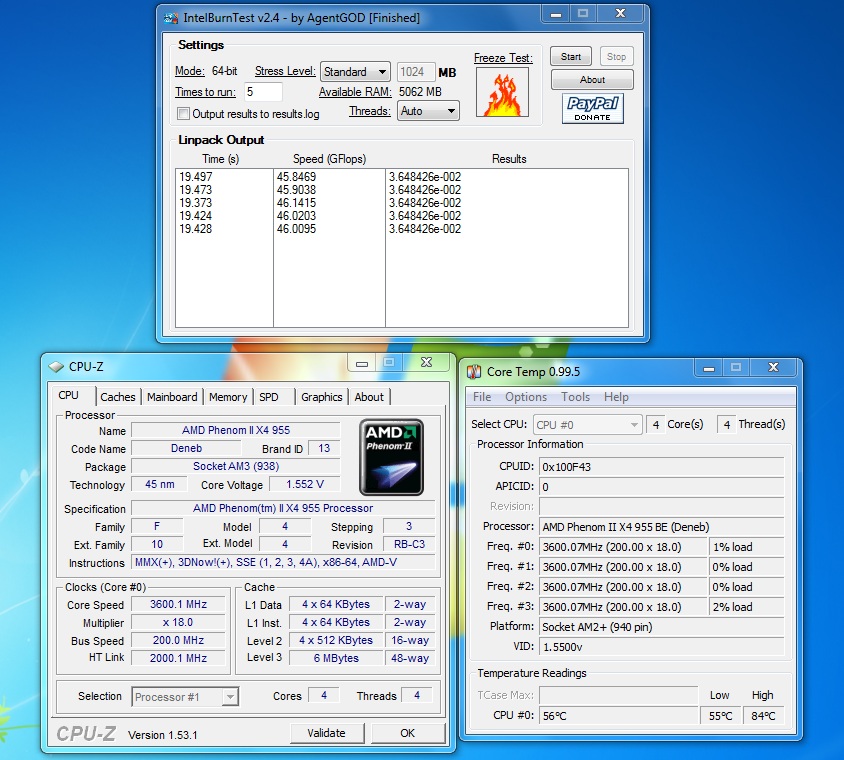The height and width of the screenshot is (760, 844).
Task: Switch to the Graphics tab
Action: tap(321, 397)
